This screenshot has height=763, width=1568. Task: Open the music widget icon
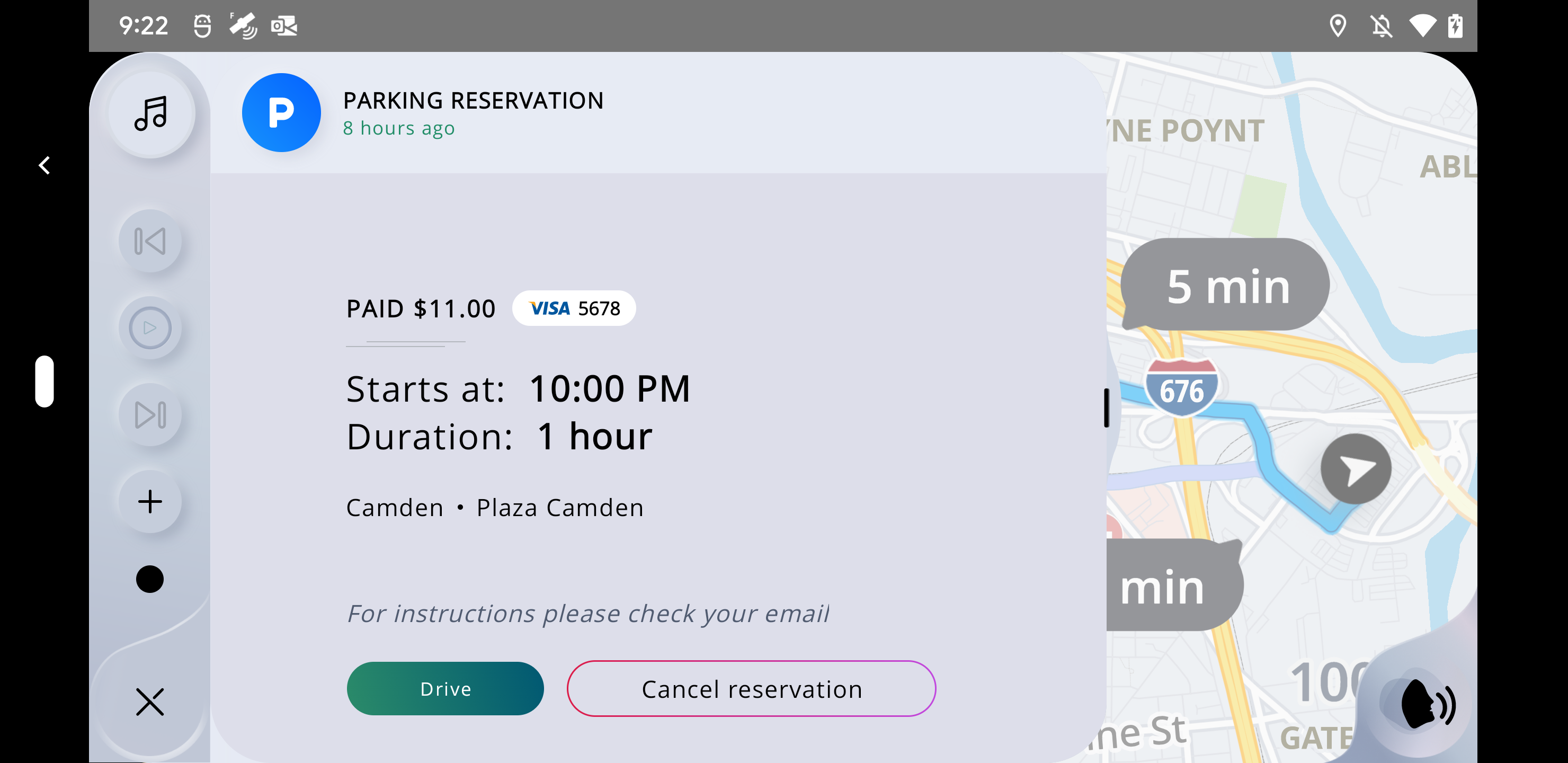coord(150,113)
